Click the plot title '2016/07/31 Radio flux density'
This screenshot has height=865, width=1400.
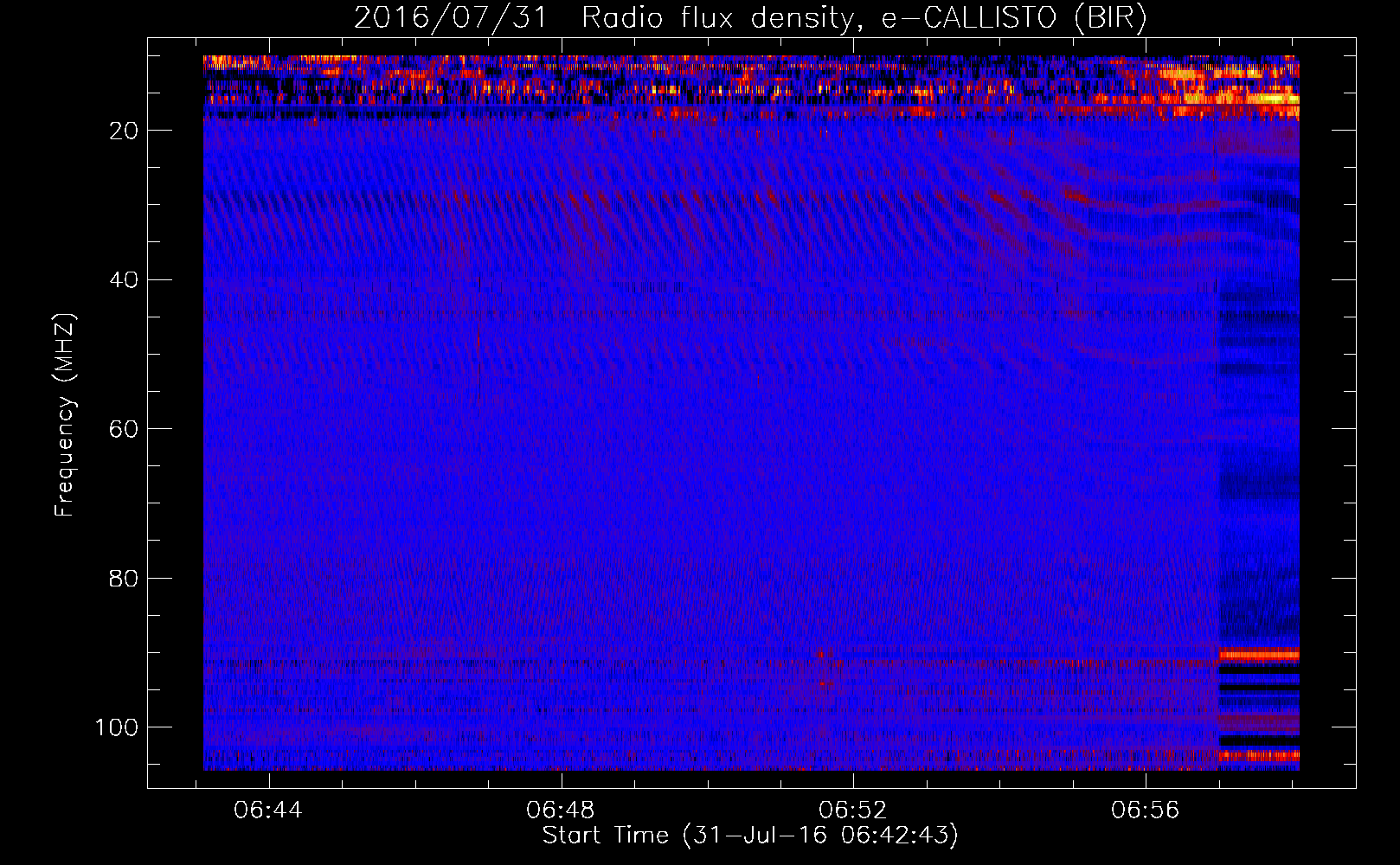pos(750,18)
